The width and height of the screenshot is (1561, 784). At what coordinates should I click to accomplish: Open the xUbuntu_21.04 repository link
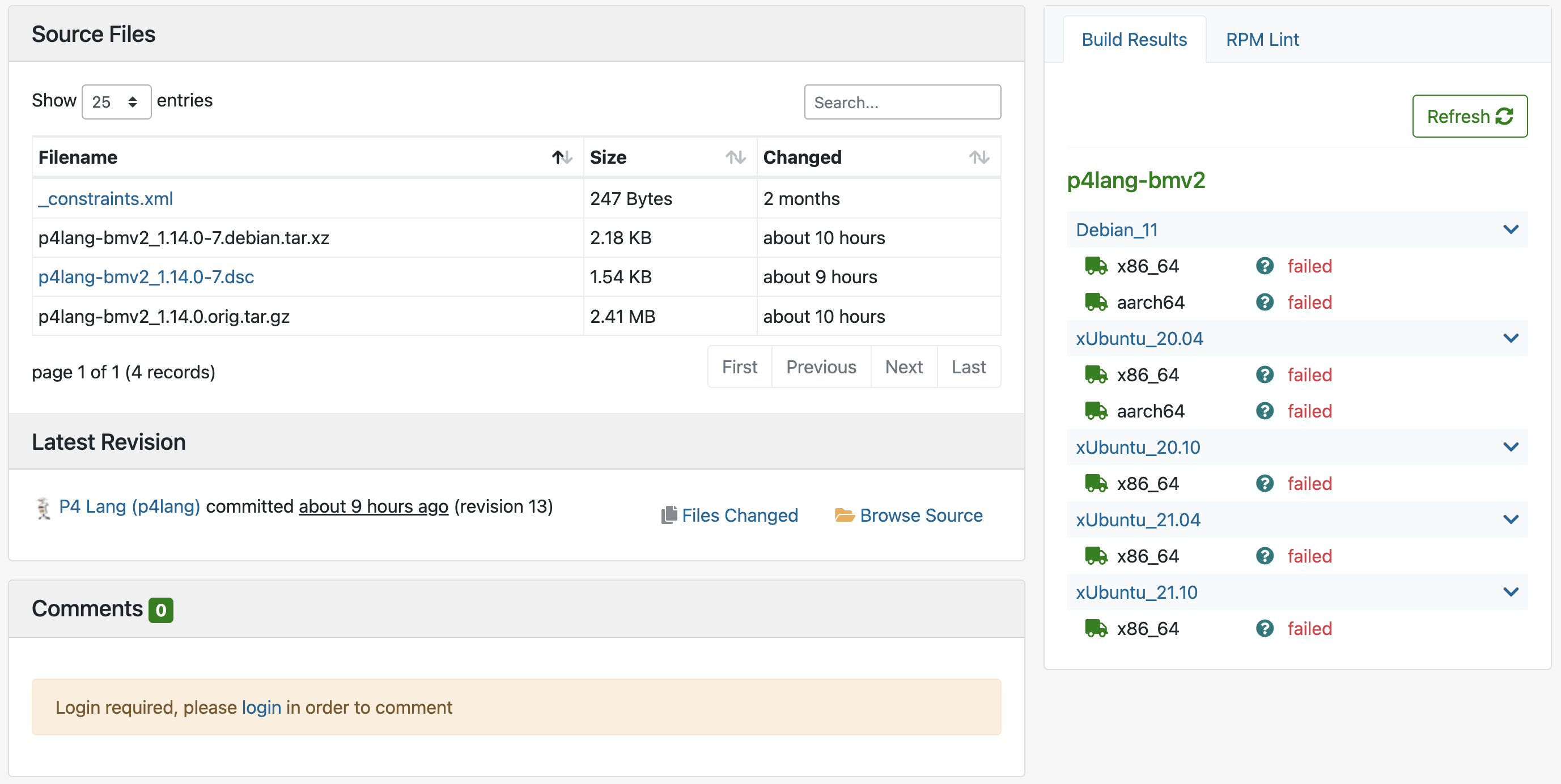point(1138,519)
